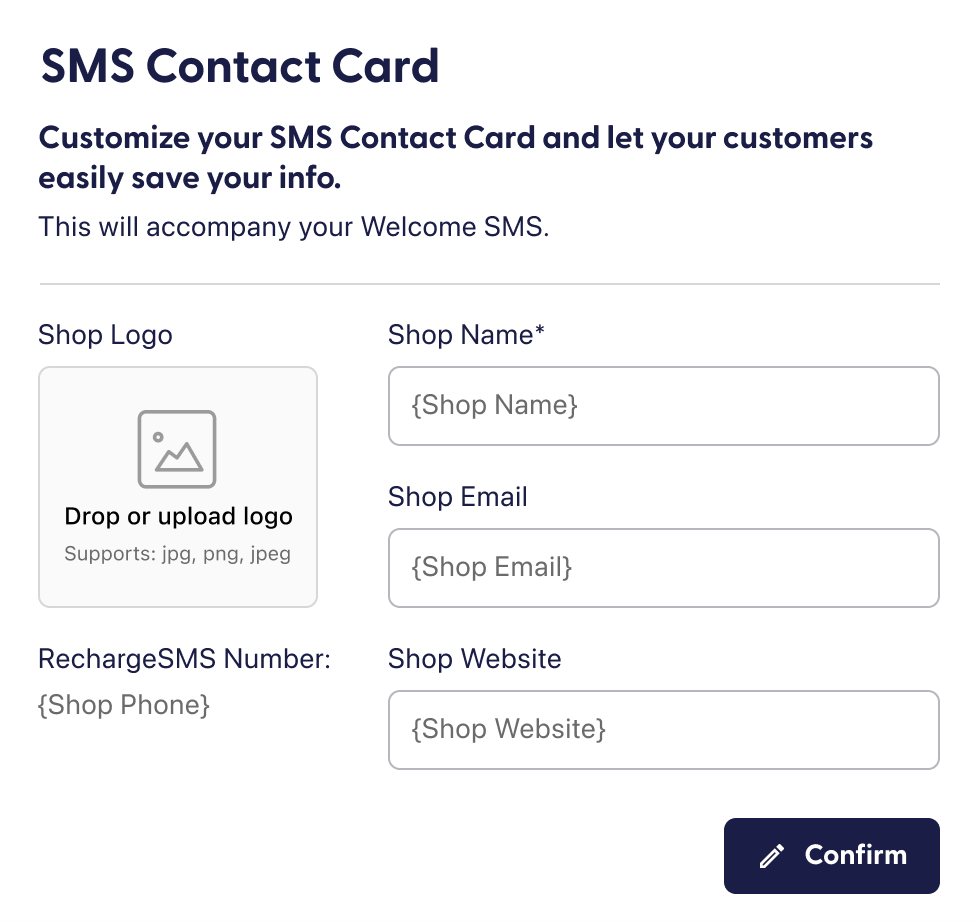Click inside the Shop Email field
The width and height of the screenshot is (976, 922).
pyautogui.click(x=663, y=568)
